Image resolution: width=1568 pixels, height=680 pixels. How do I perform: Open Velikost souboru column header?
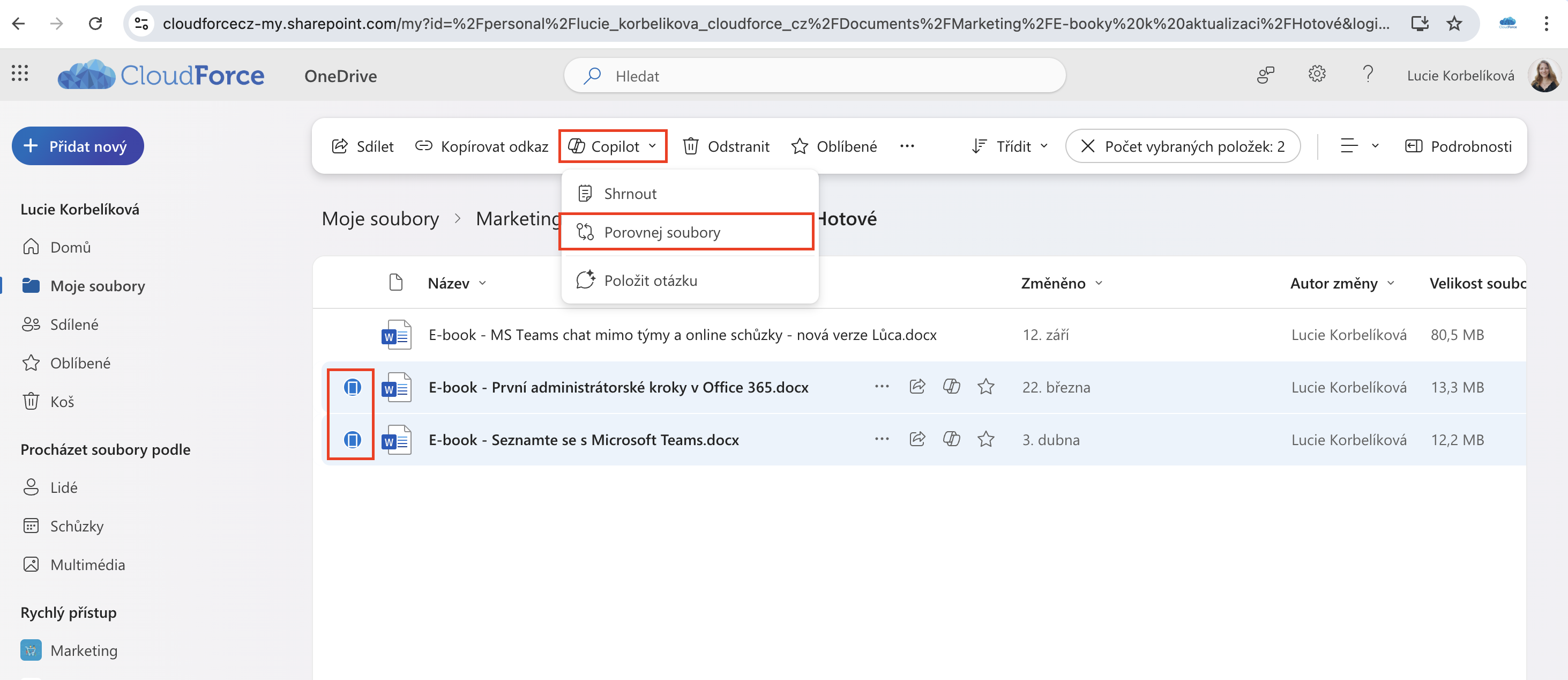[1477, 283]
